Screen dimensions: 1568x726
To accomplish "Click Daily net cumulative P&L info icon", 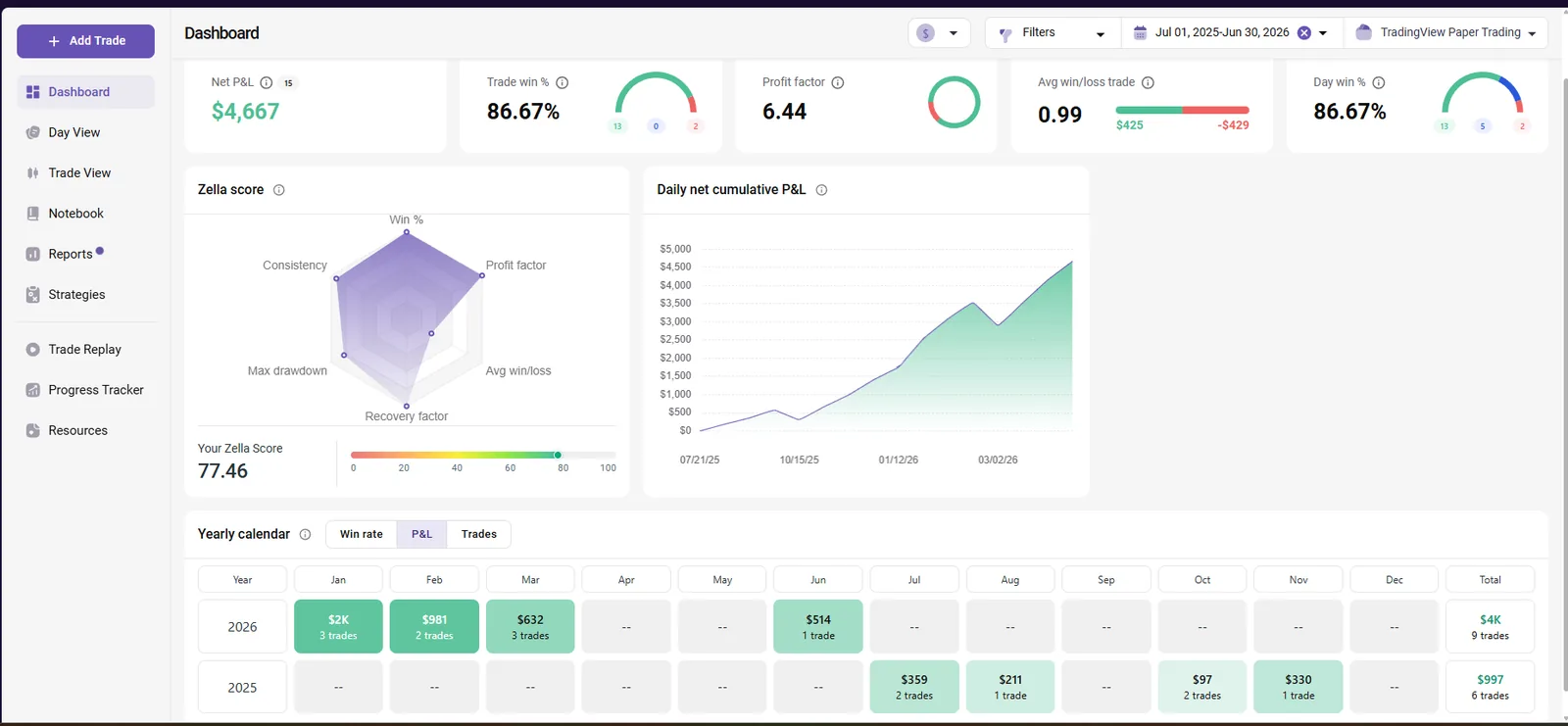I will pos(821,190).
